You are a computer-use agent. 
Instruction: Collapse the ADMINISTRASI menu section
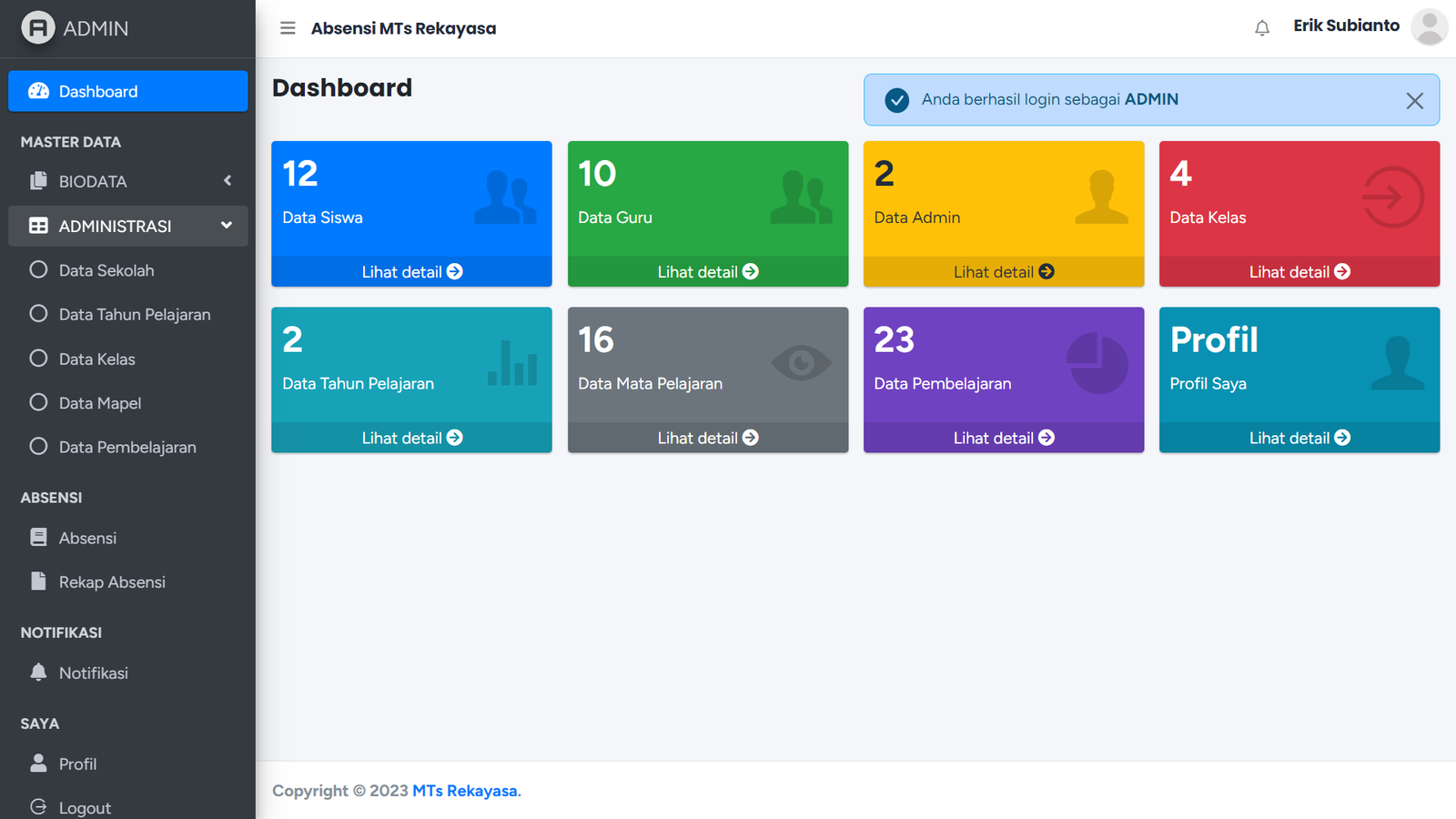tap(127, 226)
